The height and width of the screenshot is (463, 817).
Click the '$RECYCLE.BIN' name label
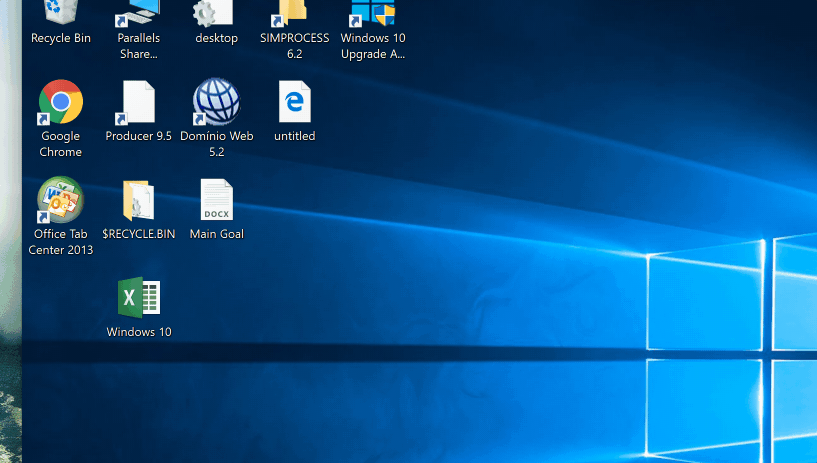138,234
